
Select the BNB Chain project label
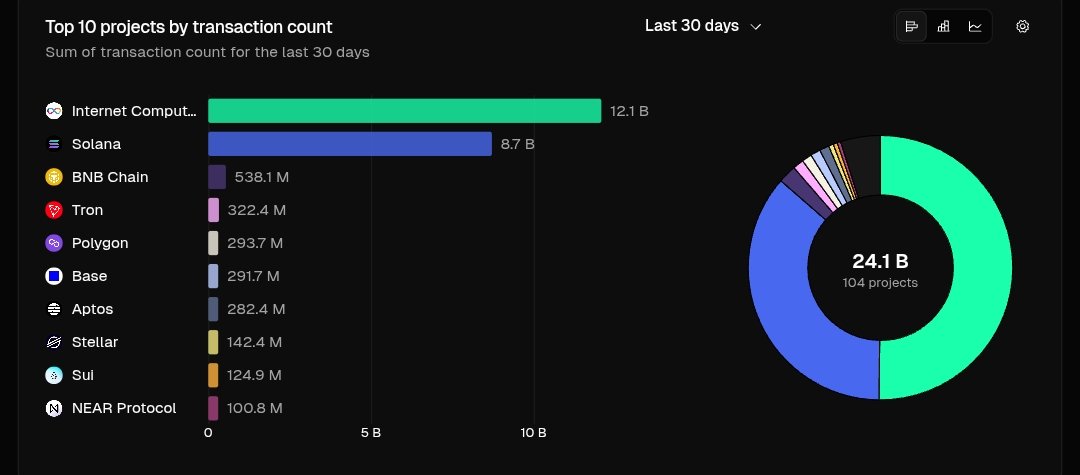(110, 177)
